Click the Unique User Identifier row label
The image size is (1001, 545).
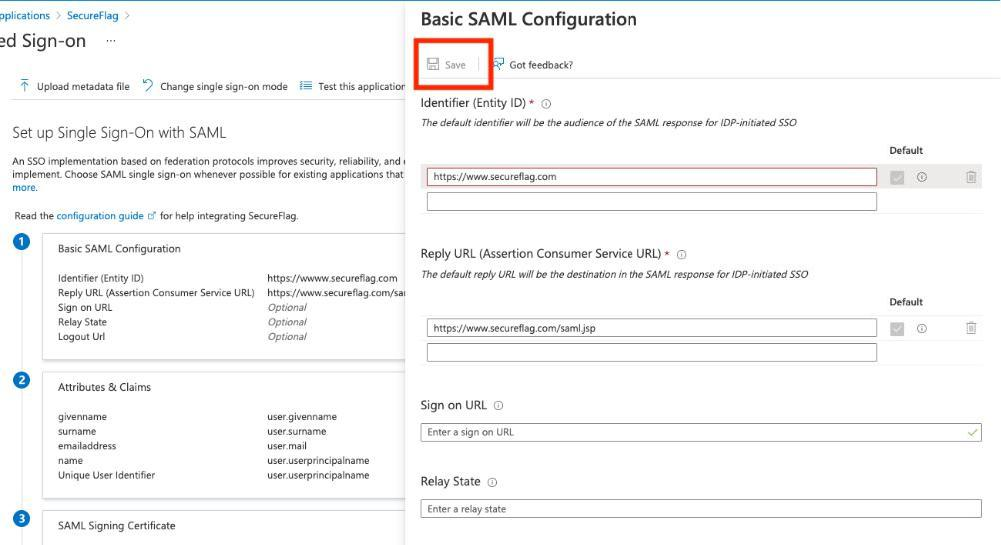(107, 475)
